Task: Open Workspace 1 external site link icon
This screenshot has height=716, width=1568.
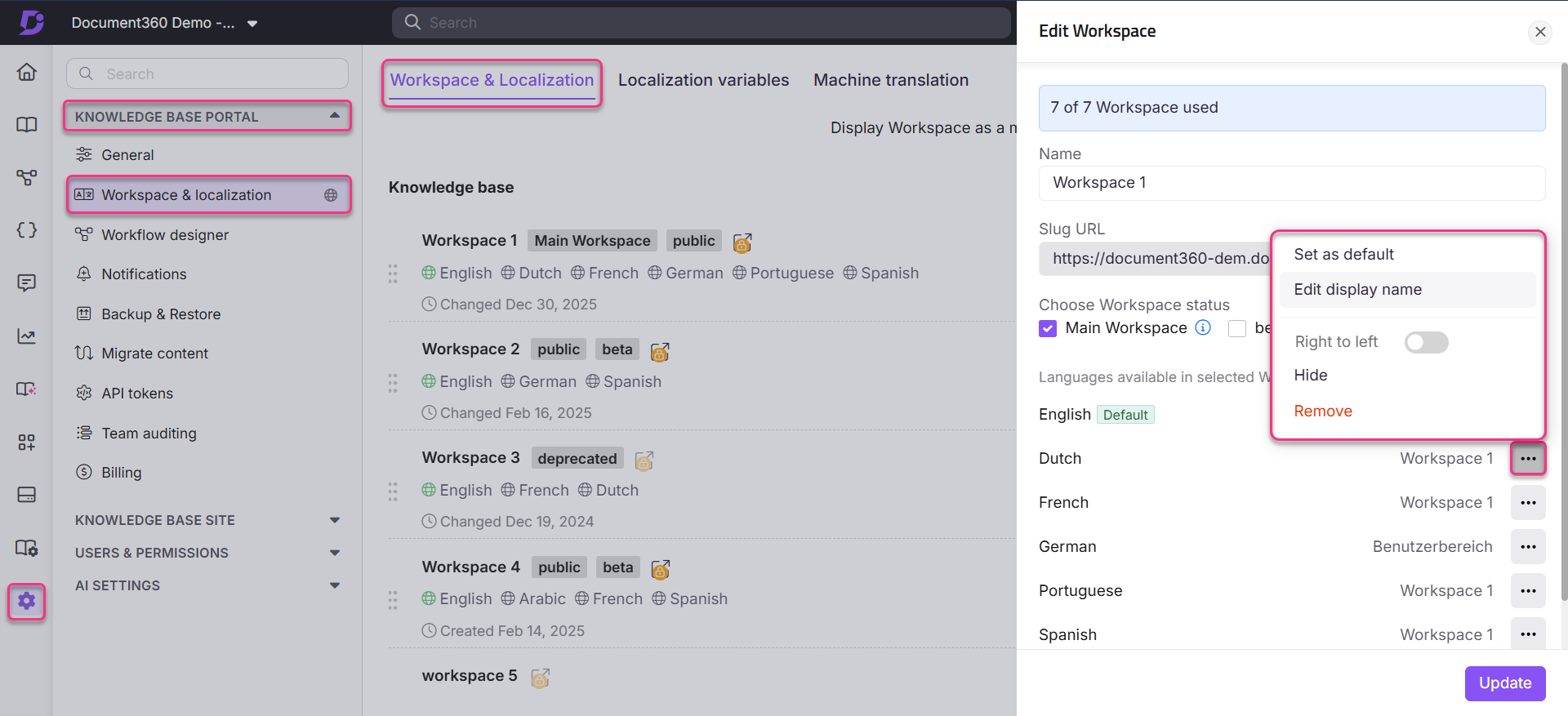Action: 742,242
